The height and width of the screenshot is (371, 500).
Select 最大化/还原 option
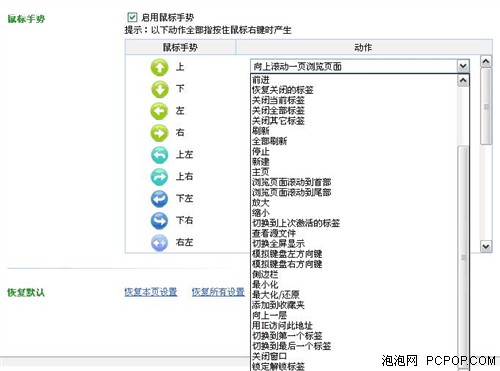point(276,295)
